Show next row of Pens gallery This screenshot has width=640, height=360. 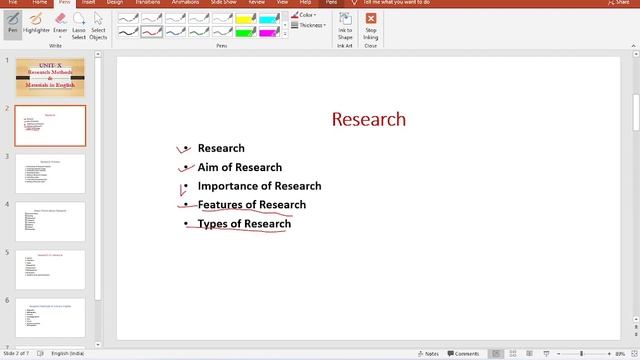[x=285, y=25]
